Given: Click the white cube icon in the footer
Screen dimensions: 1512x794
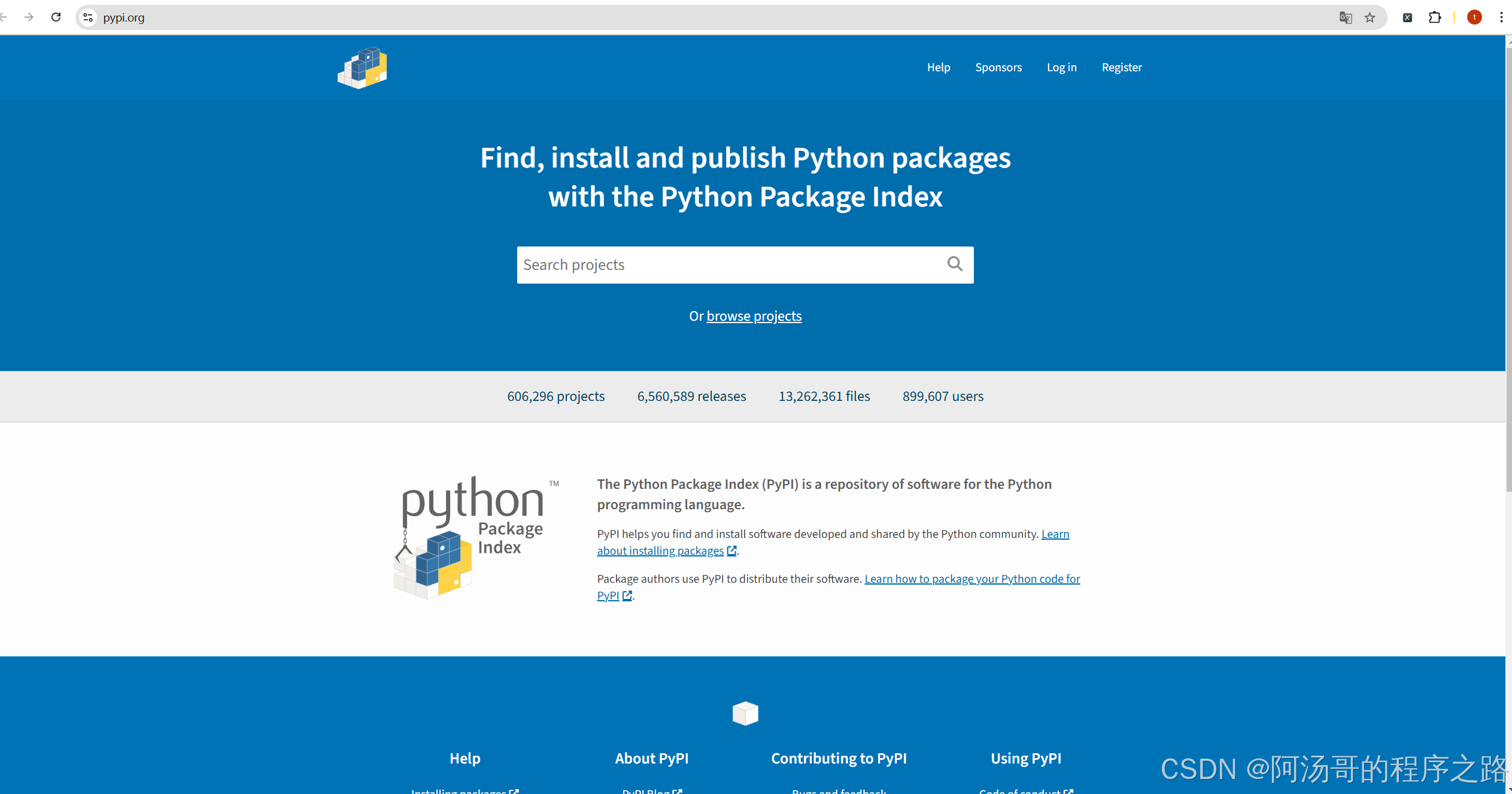Looking at the screenshot, I should [x=745, y=713].
